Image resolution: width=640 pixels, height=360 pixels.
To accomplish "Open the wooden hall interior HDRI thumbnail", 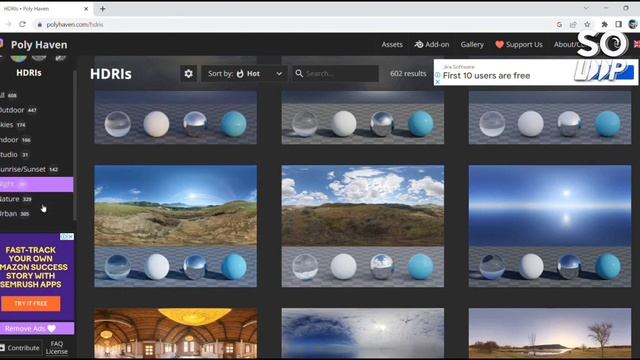I will 176,333.
